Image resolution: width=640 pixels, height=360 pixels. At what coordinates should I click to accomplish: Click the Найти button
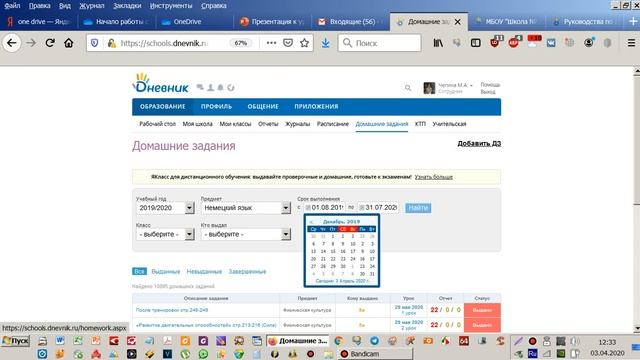tap(418, 208)
